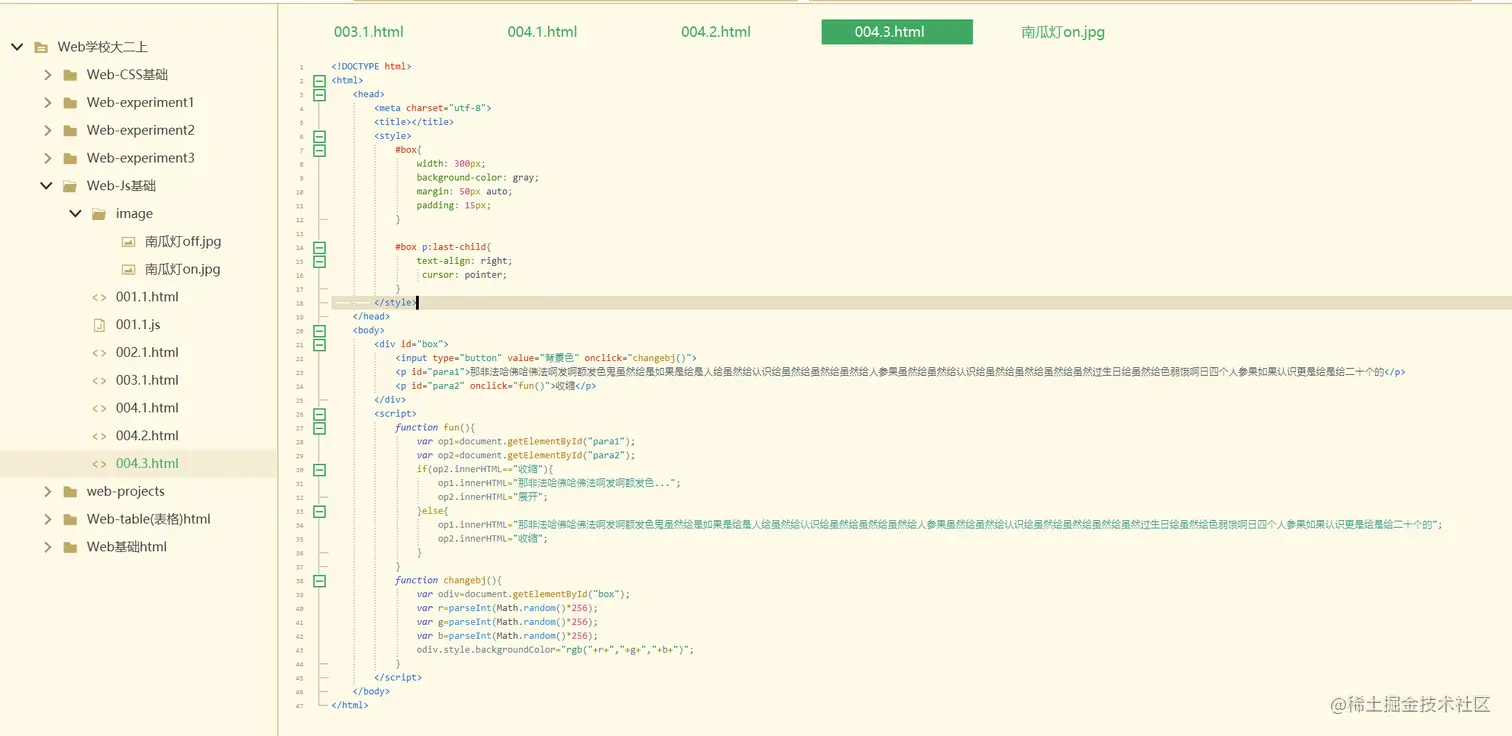This screenshot has width=1512, height=736.
Task: Fold the <body> block at line 20
Action: (319, 330)
